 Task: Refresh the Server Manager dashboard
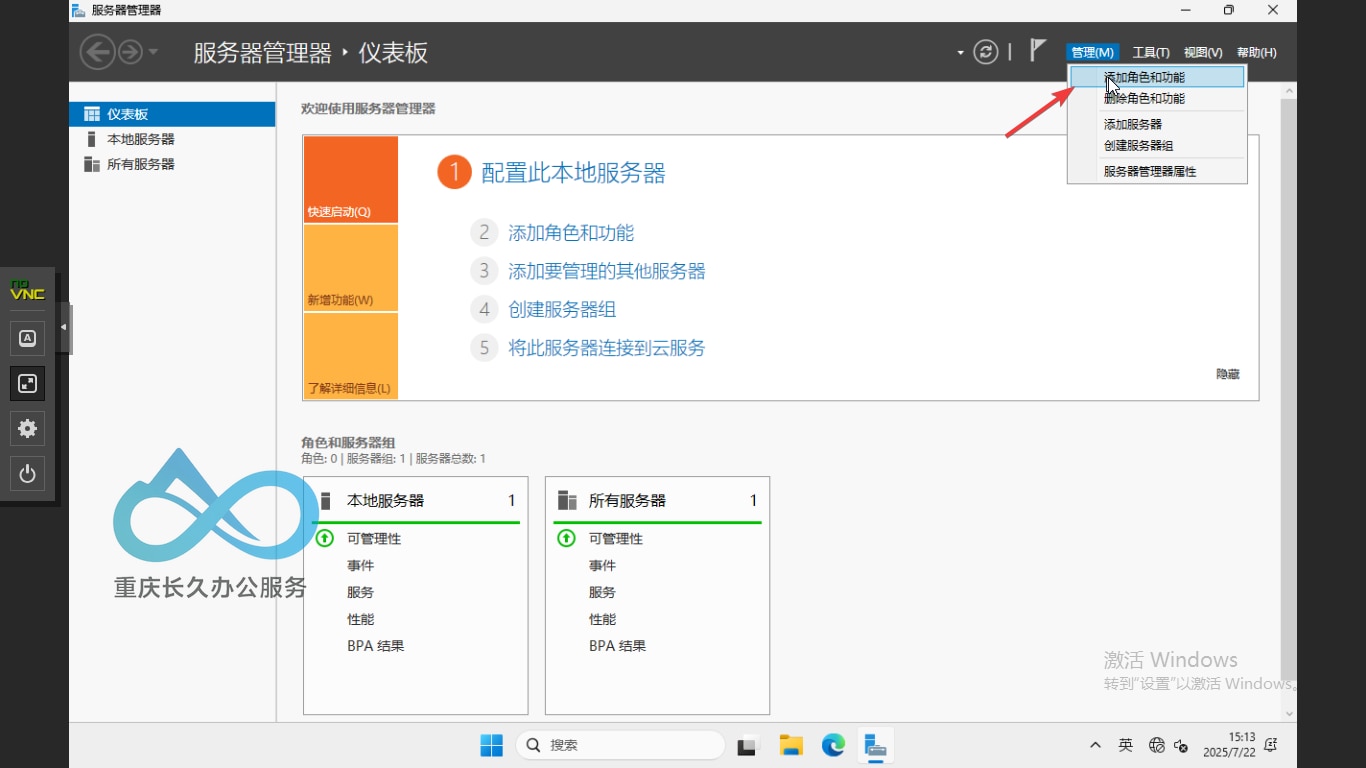pos(986,52)
